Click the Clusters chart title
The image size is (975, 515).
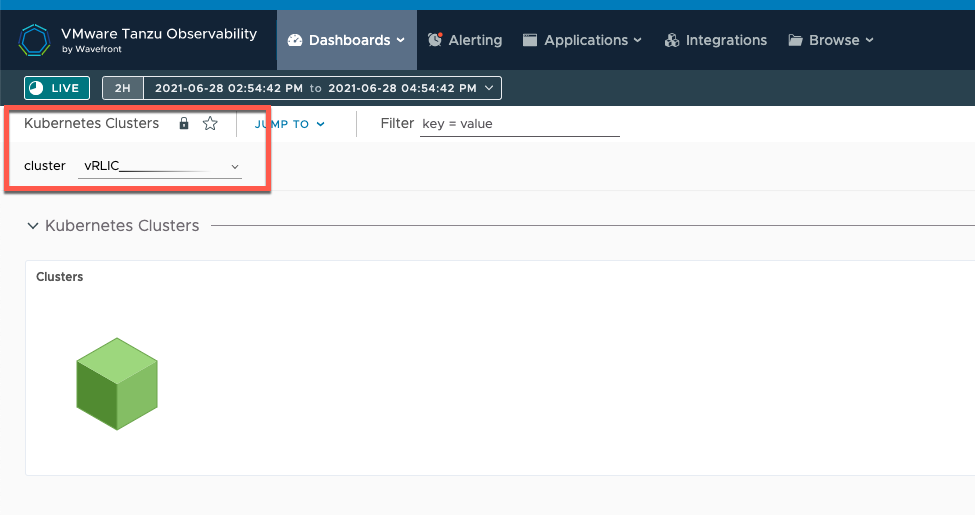[60, 277]
